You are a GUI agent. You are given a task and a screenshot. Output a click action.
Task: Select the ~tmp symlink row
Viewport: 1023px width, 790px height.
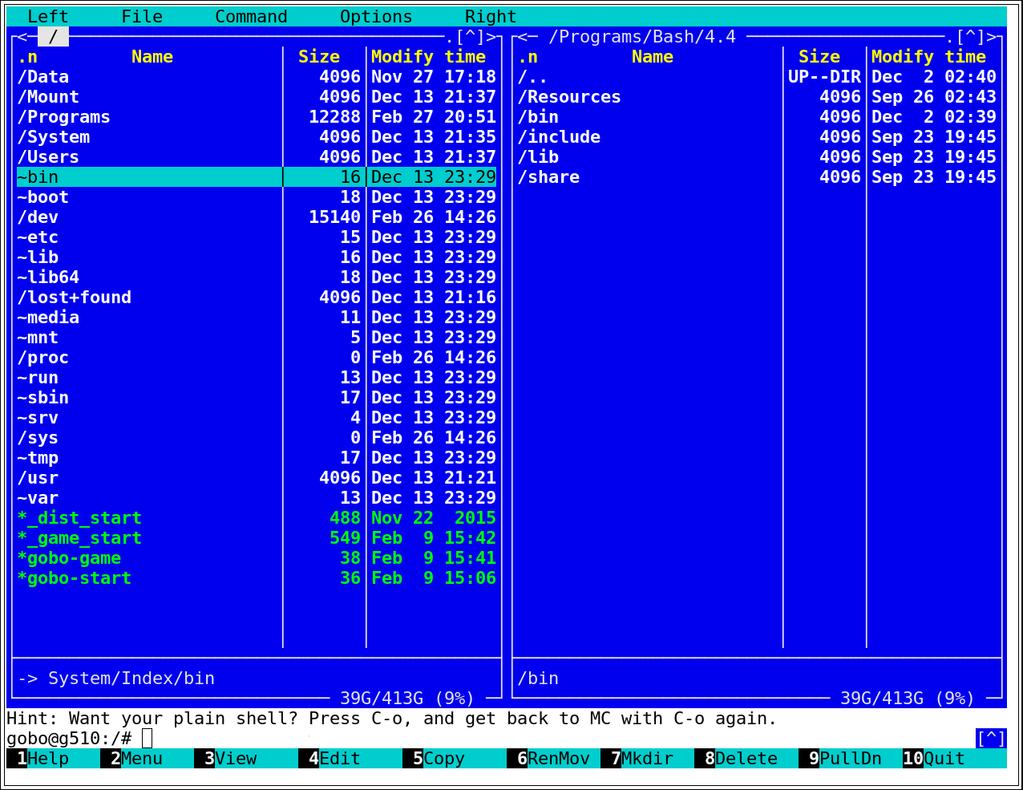tap(256, 458)
